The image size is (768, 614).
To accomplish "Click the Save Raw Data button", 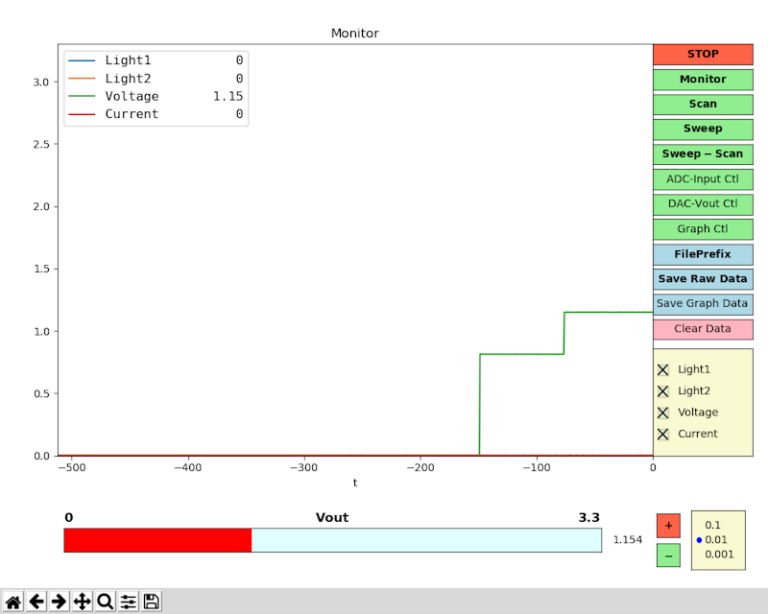I will (x=702, y=279).
